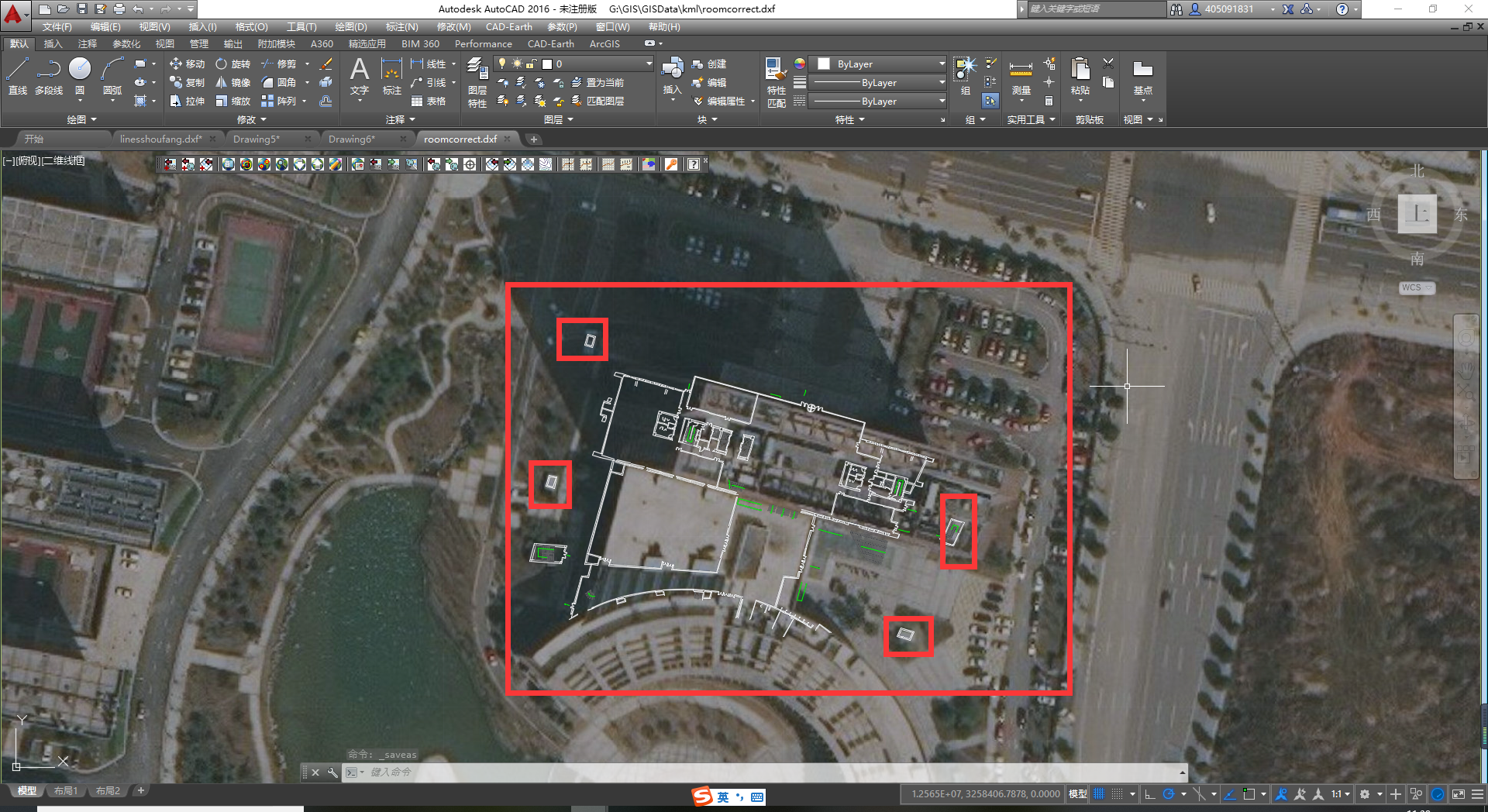Expand the 图层 (Layers) panel
Image resolution: width=1488 pixels, height=812 pixels.
coord(559,119)
